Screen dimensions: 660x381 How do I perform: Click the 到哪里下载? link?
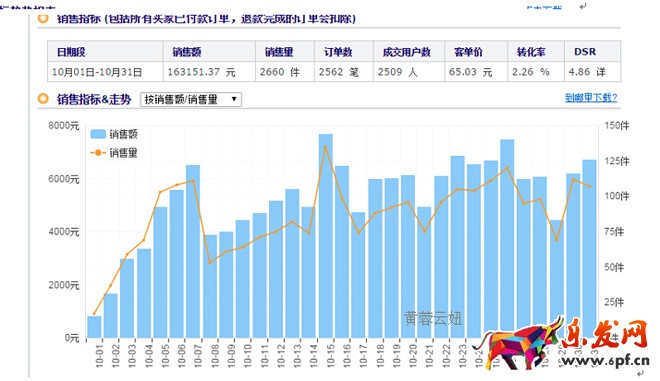591,98
